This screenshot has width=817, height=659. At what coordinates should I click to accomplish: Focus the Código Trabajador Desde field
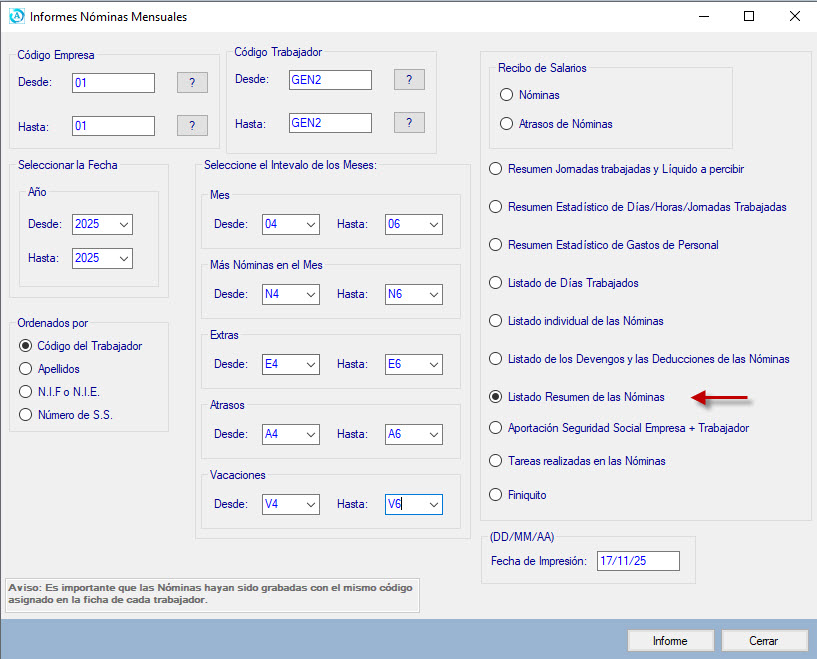329,80
